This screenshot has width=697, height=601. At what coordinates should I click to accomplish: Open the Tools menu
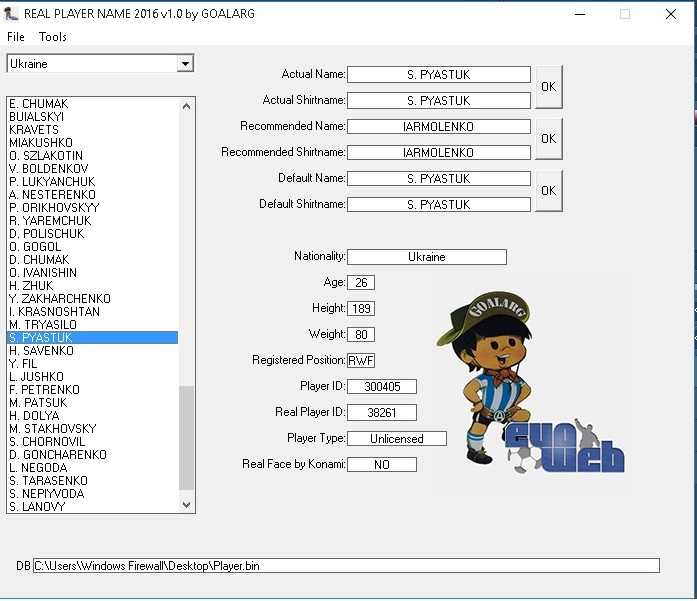52,36
